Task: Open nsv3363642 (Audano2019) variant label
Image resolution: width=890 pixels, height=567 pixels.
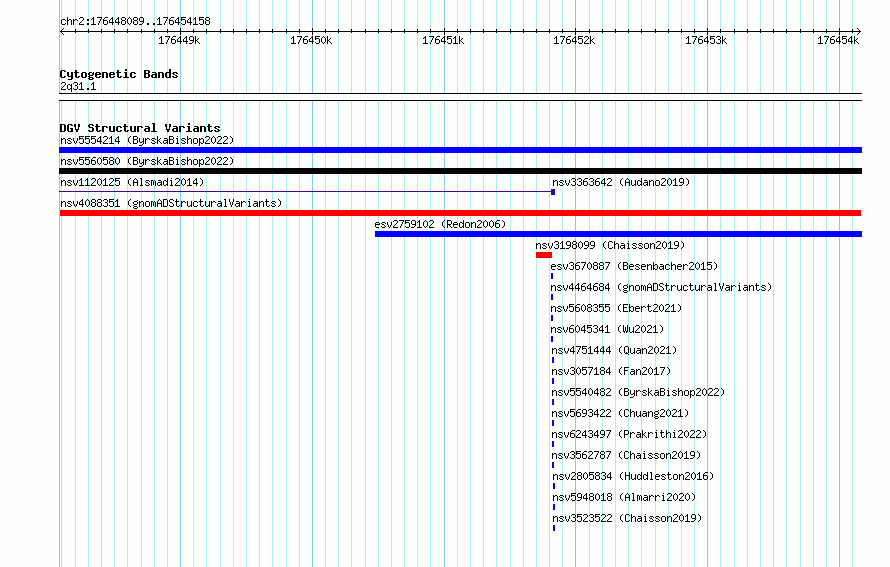Action: point(621,182)
